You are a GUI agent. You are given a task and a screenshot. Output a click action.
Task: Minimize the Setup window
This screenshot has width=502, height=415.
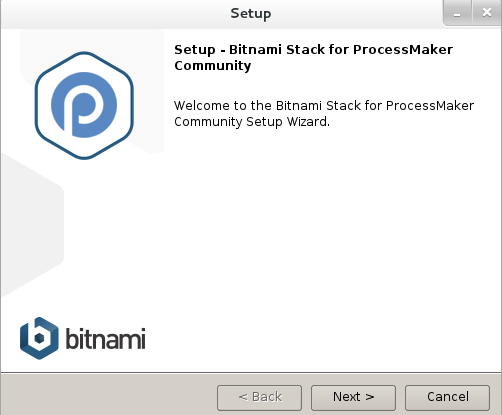[457, 13]
